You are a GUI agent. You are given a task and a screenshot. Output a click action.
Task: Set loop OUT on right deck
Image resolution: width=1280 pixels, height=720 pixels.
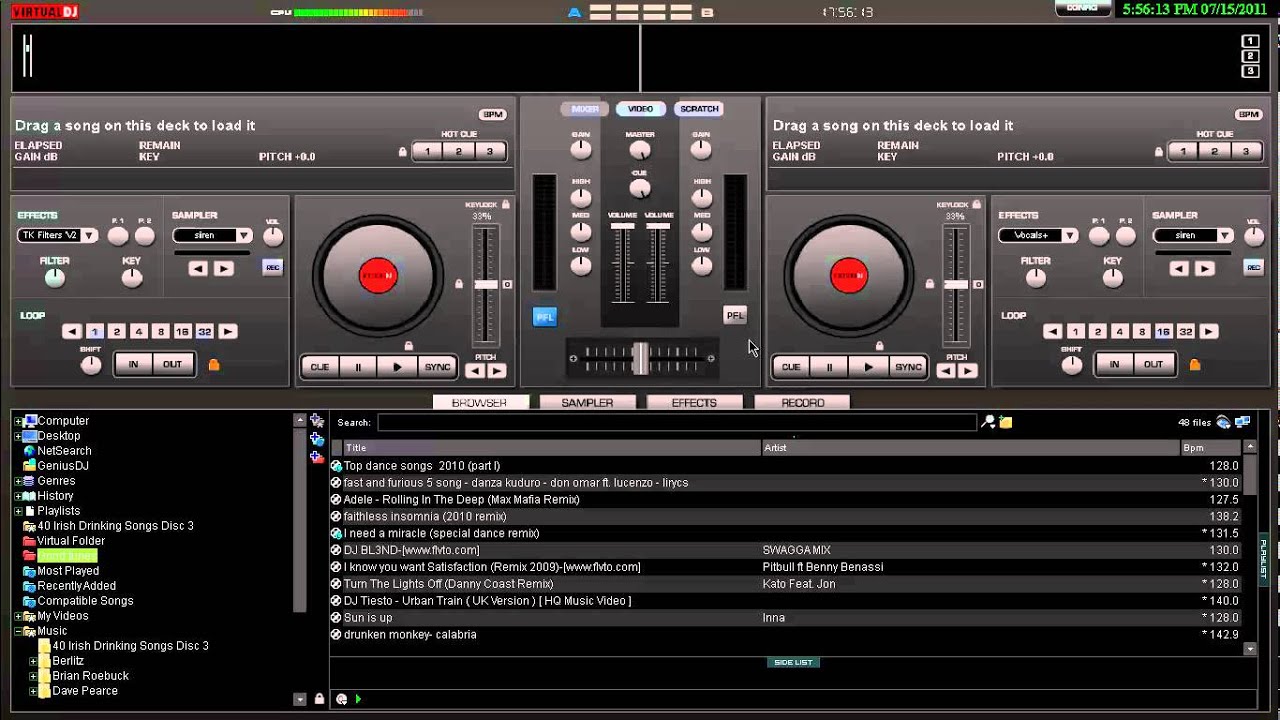(x=1153, y=364)
